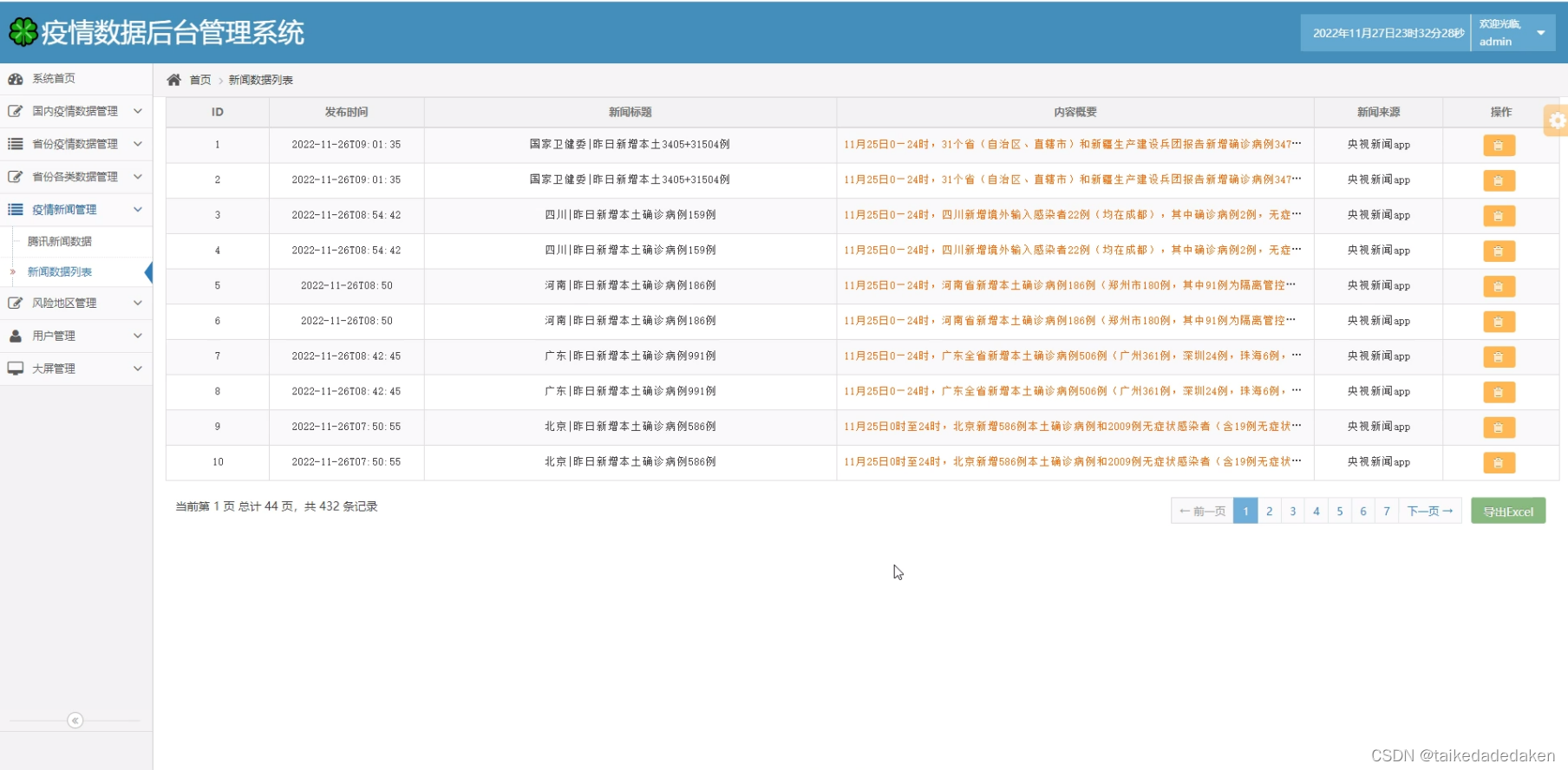
Task: Delete news row with ID 1
Action: tap(1499, 146)
